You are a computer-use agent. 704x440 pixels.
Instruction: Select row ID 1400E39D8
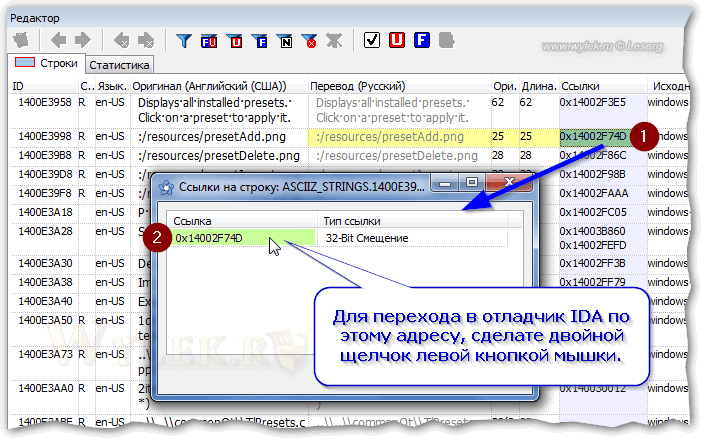point(44,174)
